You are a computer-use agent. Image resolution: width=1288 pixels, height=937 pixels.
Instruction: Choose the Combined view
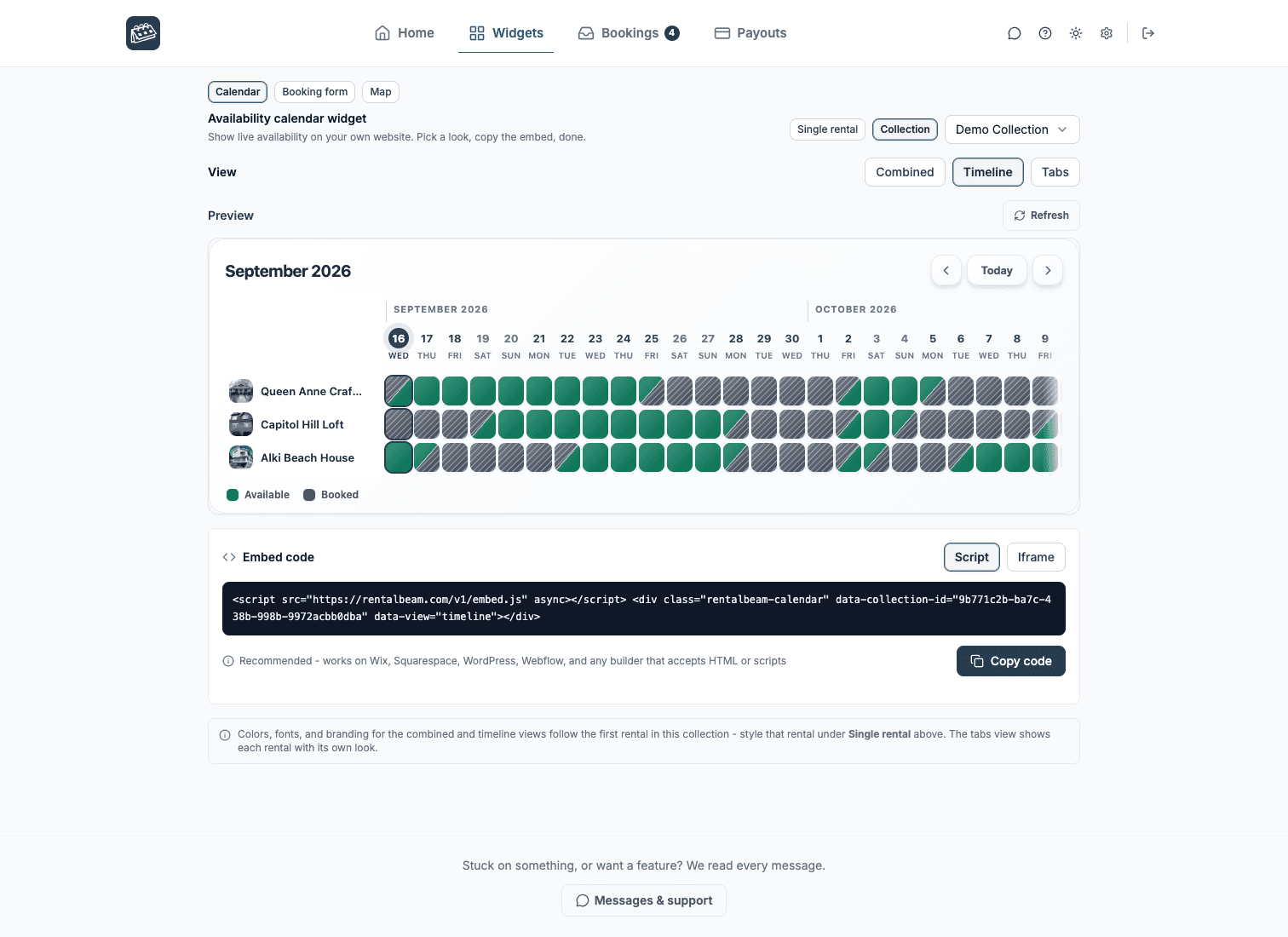tap(905, 172)
